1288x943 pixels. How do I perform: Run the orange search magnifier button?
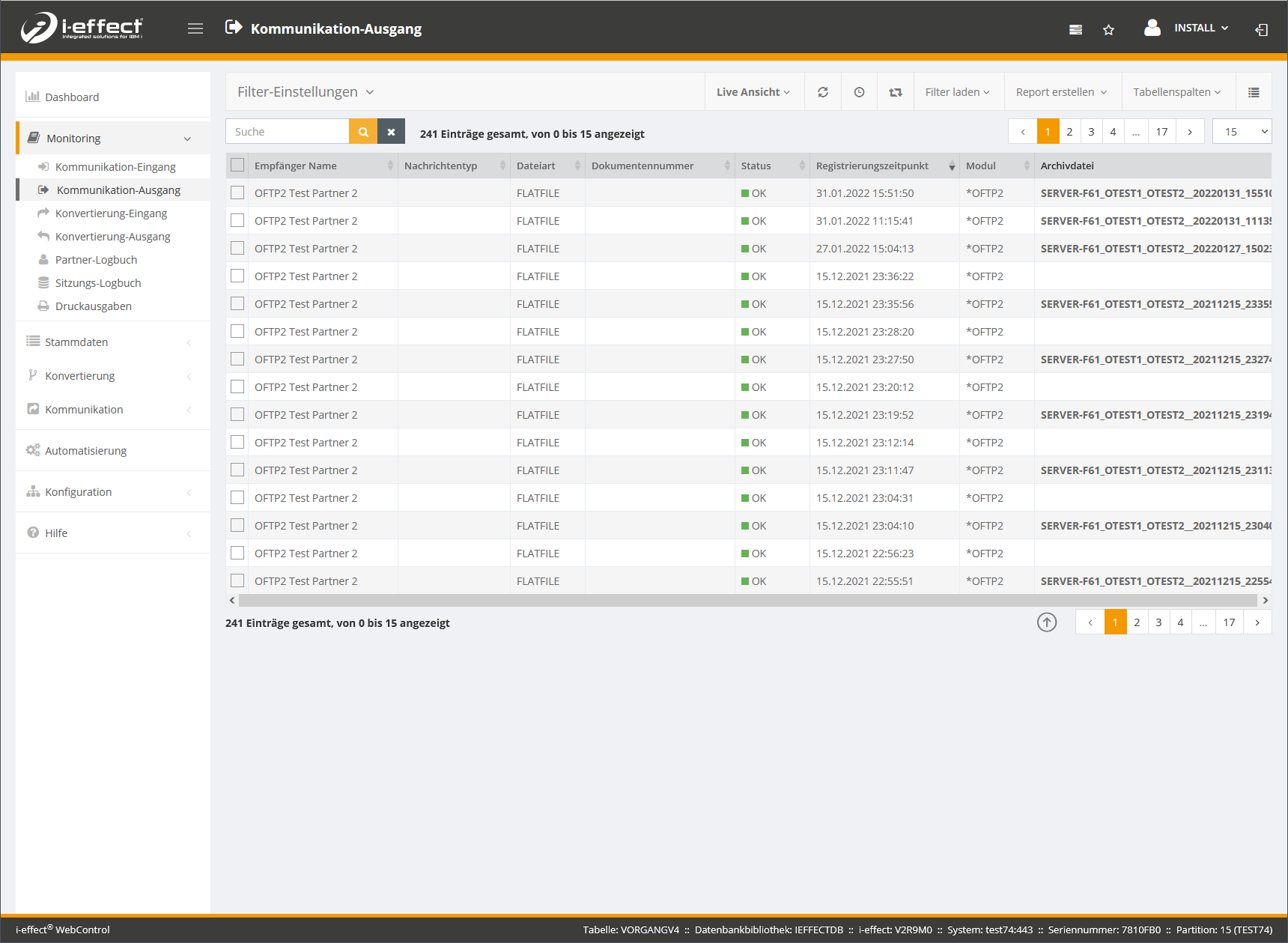coord(363,132)
